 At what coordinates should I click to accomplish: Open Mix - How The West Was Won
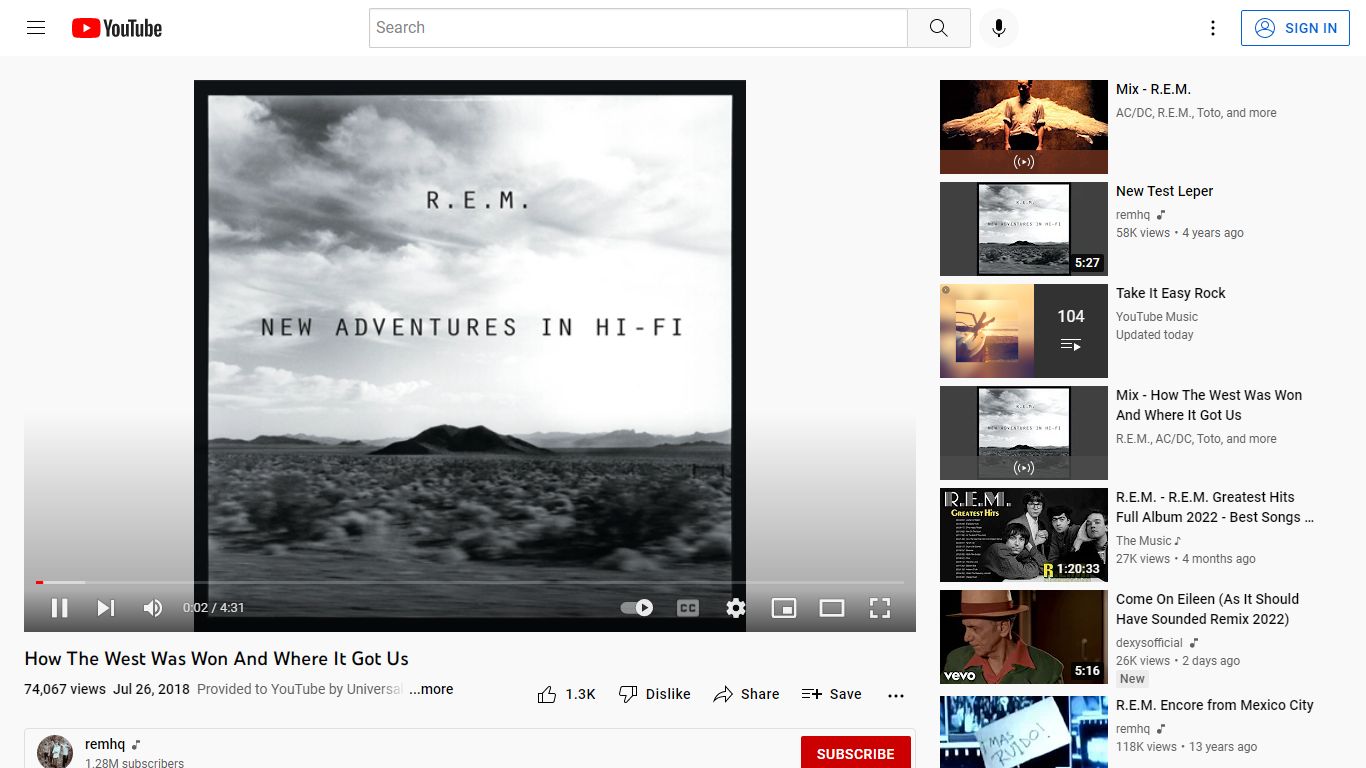tap(1209, 405)
